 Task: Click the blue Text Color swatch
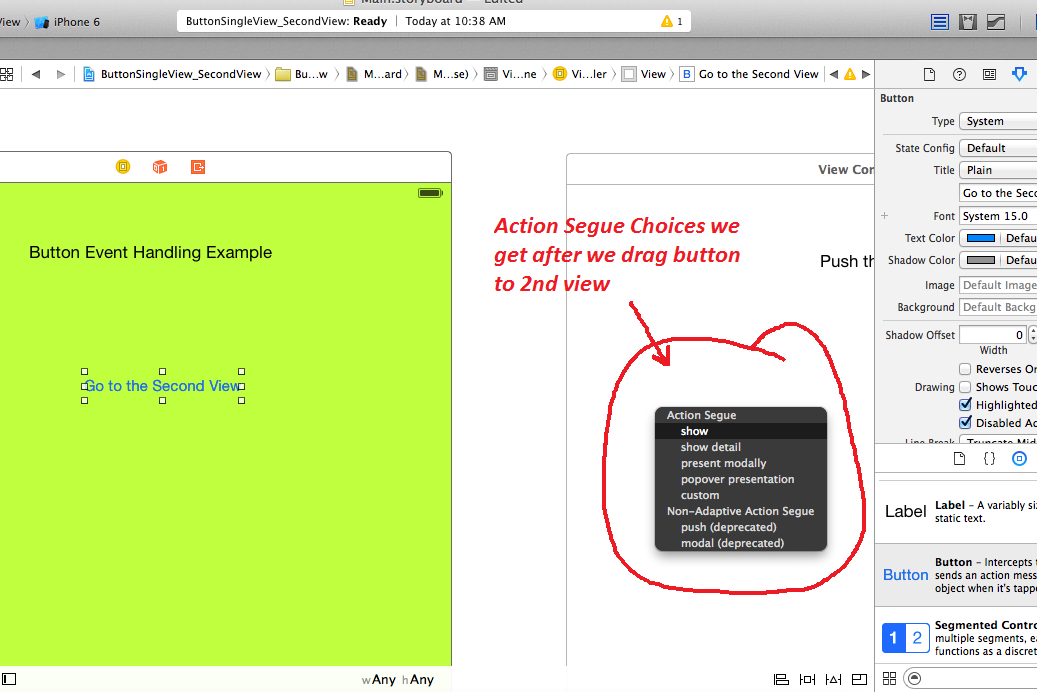[x=979, y=238]
